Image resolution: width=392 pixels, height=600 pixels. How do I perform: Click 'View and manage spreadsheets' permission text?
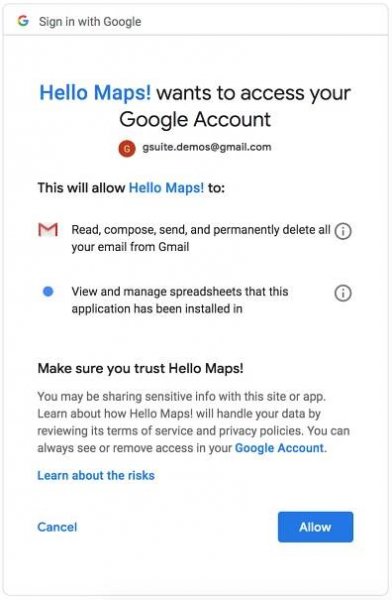pyautogui.click(x=180, y=300)
